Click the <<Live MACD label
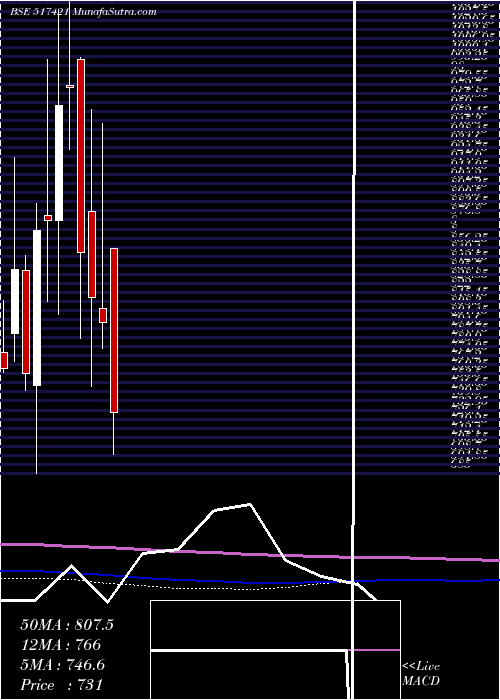The image size is (500, 700). pos(421,674)
